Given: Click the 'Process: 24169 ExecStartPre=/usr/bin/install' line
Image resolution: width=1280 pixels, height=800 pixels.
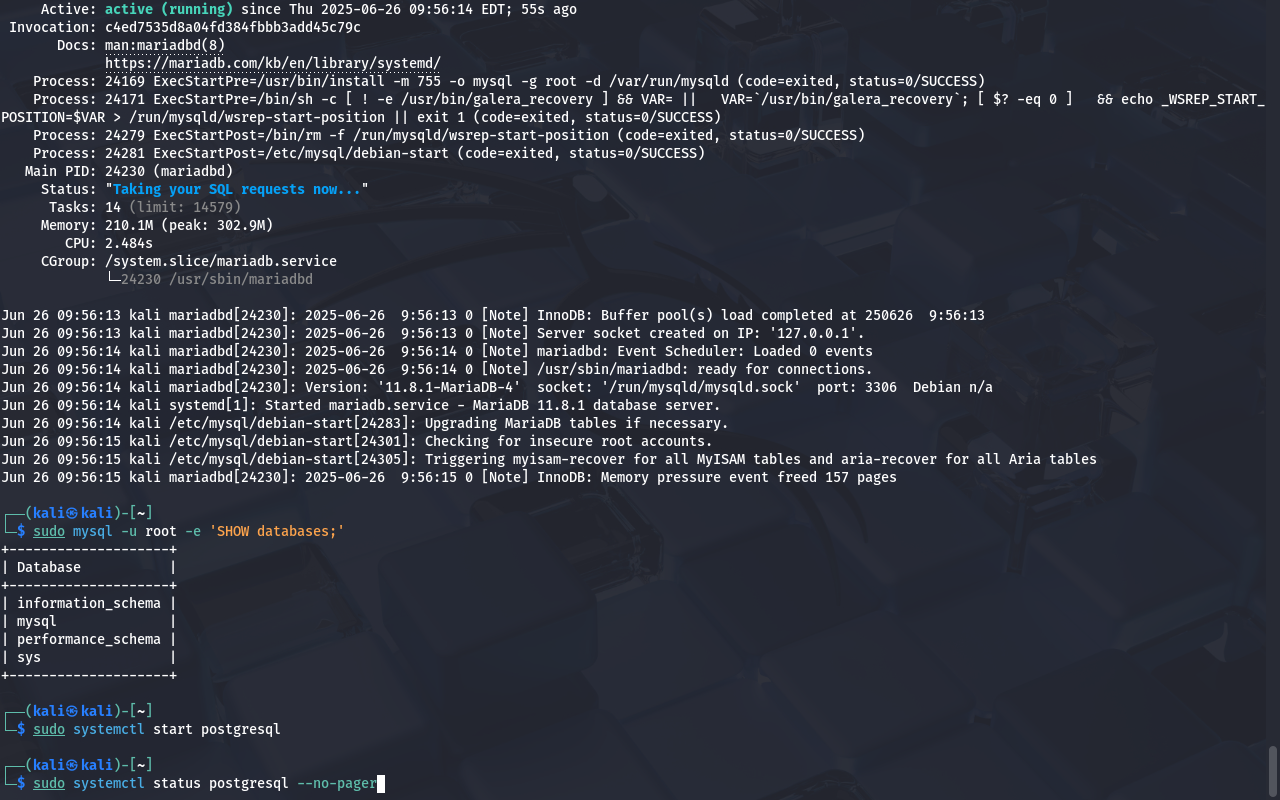Looking at the screenshot, I should coord(509,81).
